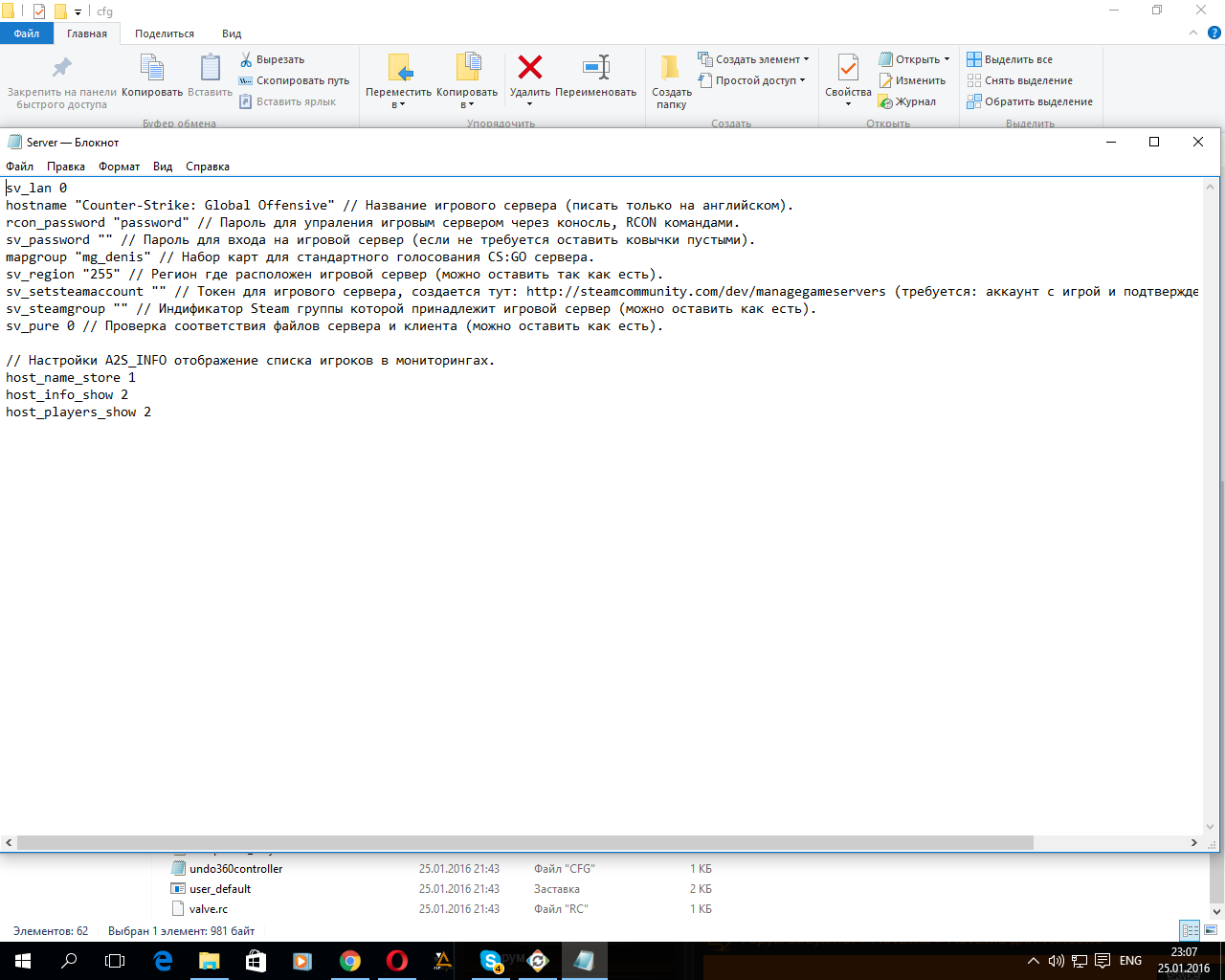Image resolution: width=1225 pixels, height=980 pixels.
Task: Click Notepad's scroll down arrow
Action: [x=1211, y=827]
